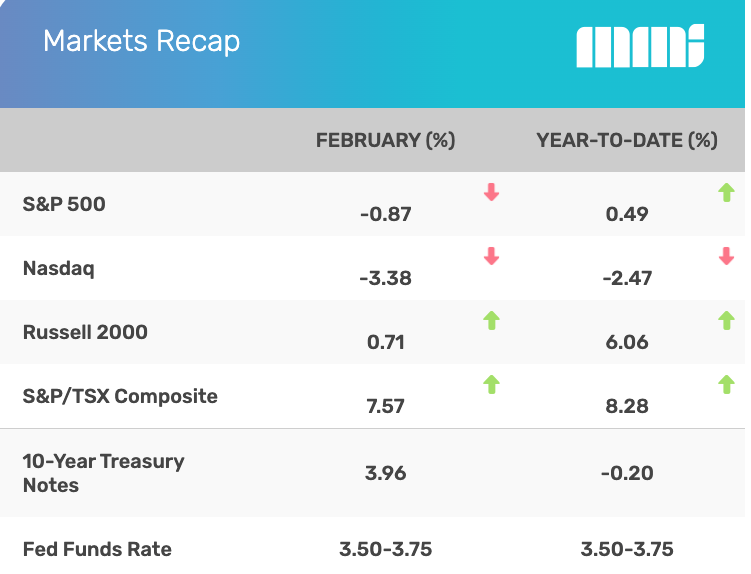Click the red down arrow for S&P 500 February
The width and height of the screenshot is (751, 574).
click(x=491, y=192)
